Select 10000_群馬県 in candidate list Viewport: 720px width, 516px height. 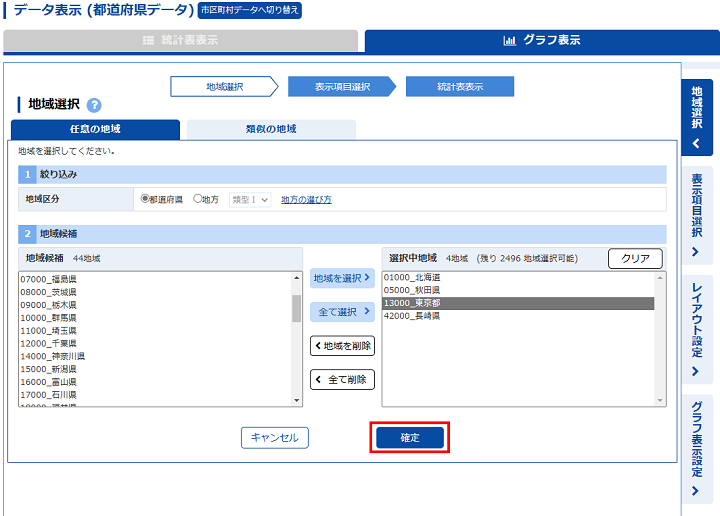(x=155, y=318)
